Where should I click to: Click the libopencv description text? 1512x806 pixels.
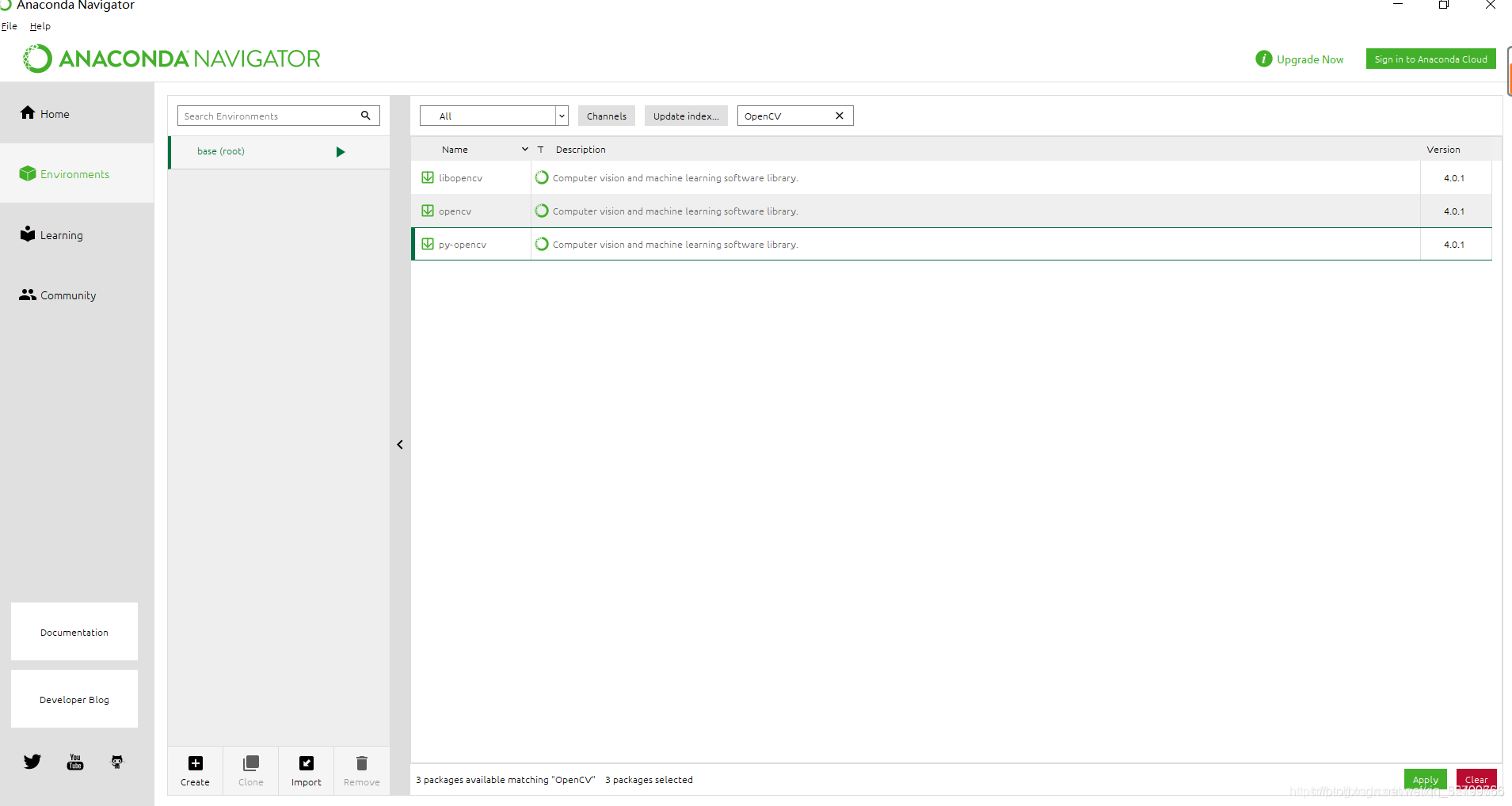coord(675,177)
